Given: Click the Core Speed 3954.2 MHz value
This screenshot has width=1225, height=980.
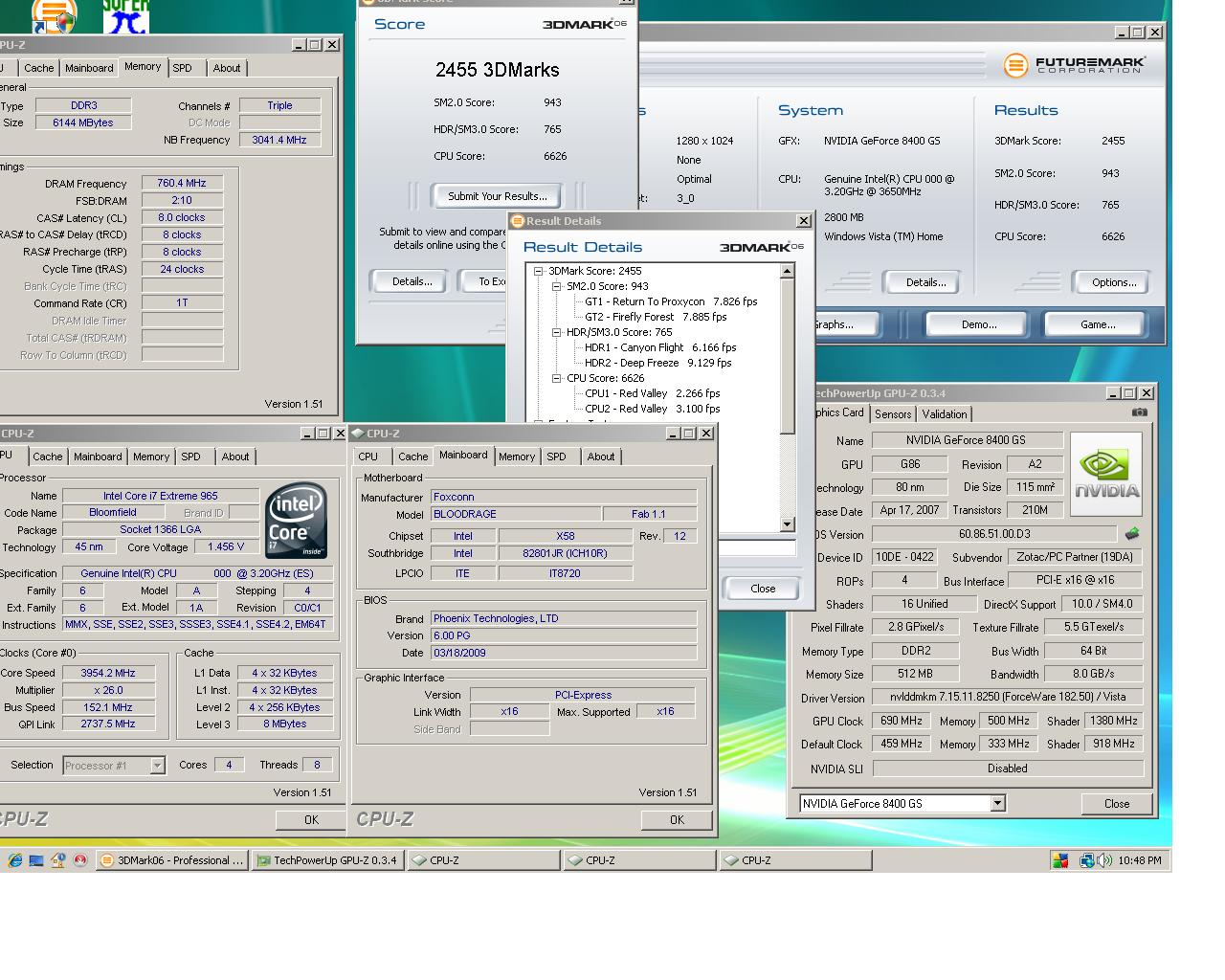Looking at the screenshot, I should point(107,673).
